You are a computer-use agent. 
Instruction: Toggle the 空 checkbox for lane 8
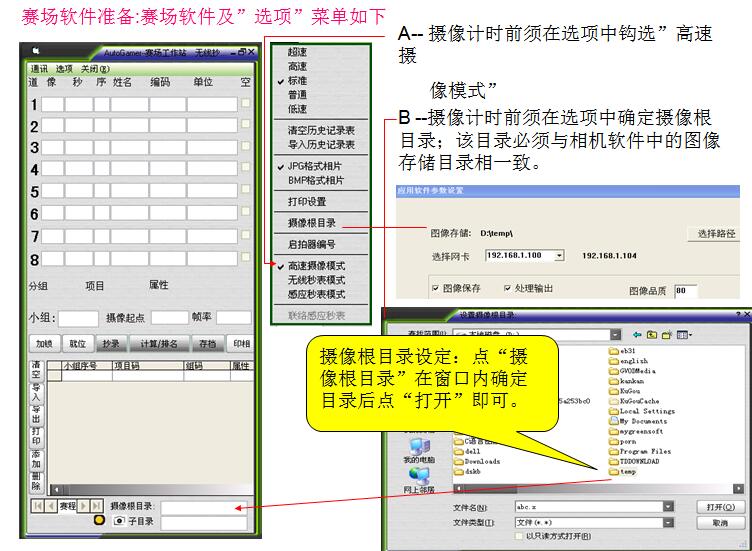pos(246,257)
